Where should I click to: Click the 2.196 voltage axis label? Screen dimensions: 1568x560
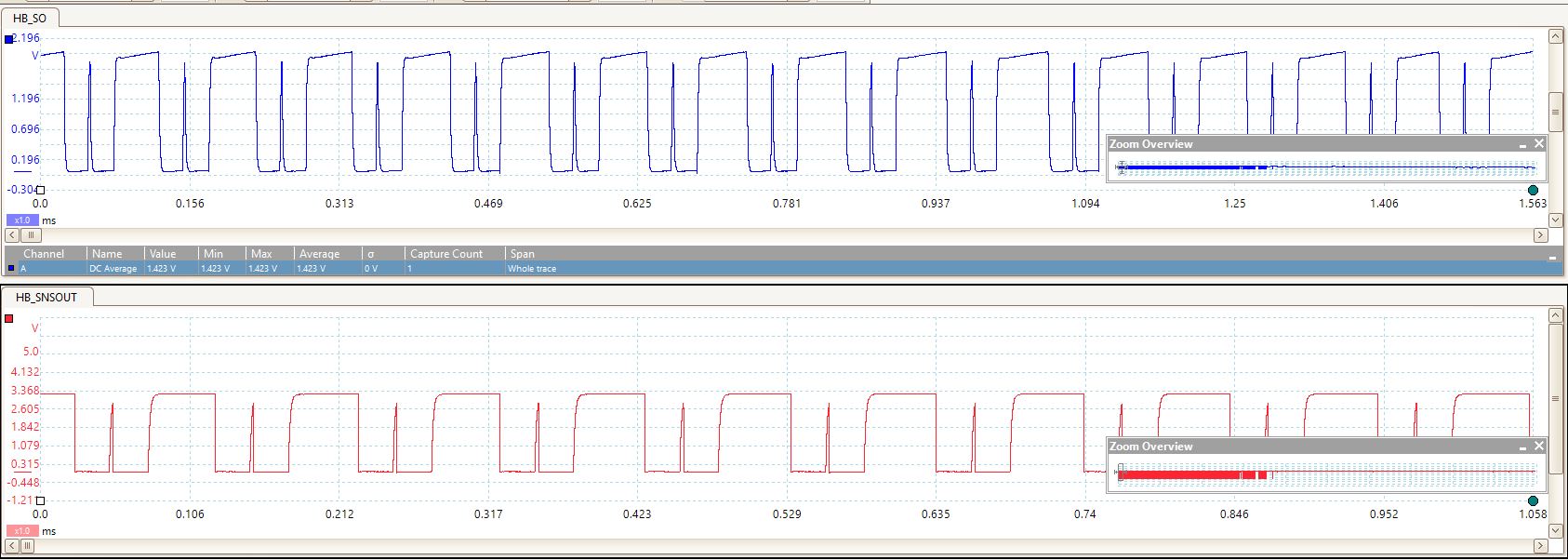pyautogui.click(x=26, y=38)
